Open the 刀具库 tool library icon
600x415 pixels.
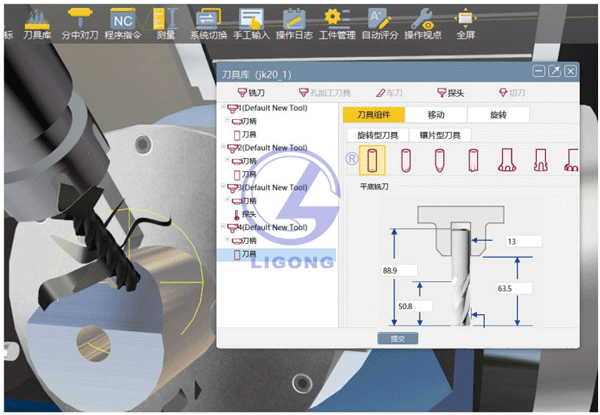[37, 20]
